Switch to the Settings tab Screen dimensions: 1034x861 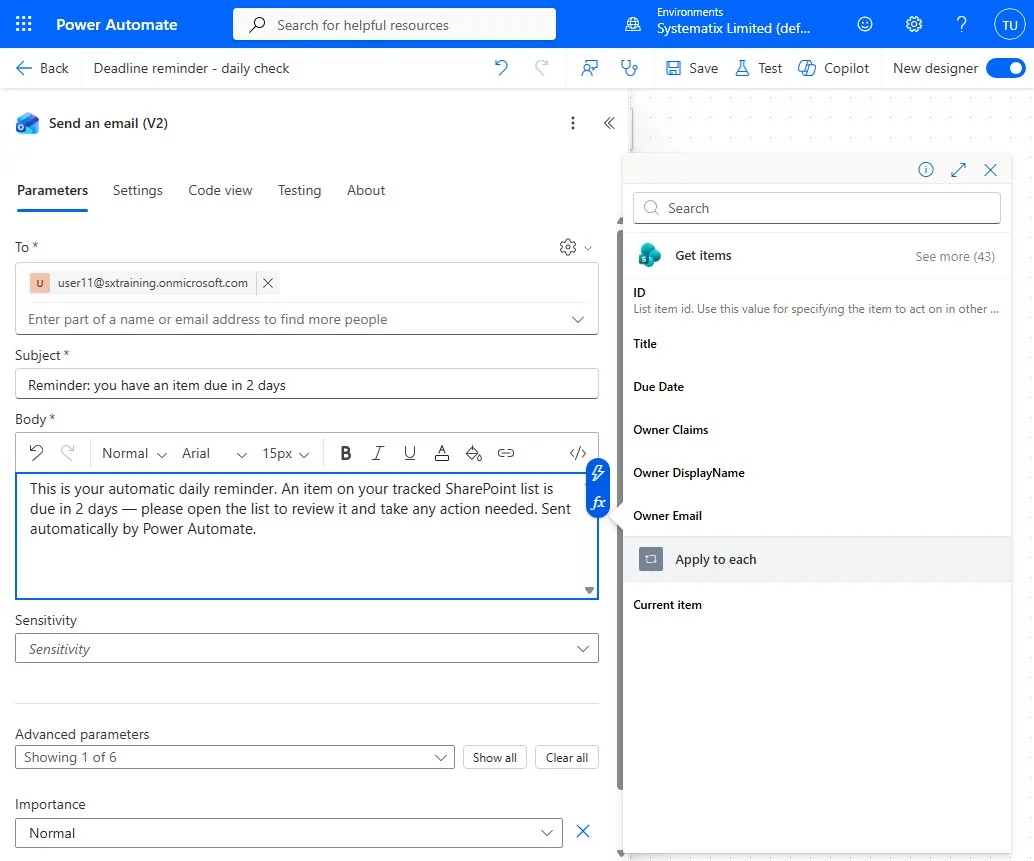pyautogui.click(x=137, y=191)
